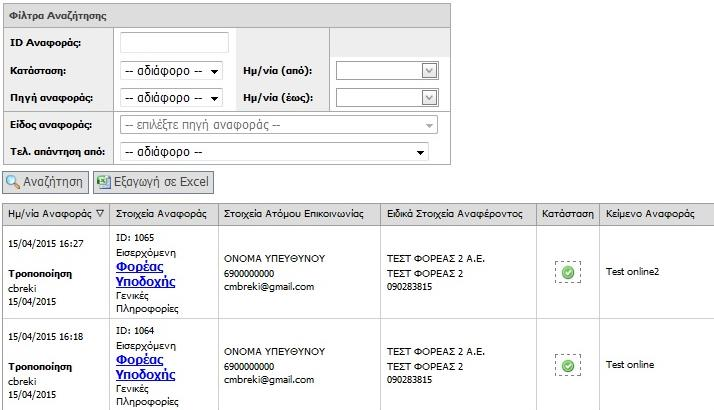Open the Ημ/νία (από) date picker

tap(429, 71)
